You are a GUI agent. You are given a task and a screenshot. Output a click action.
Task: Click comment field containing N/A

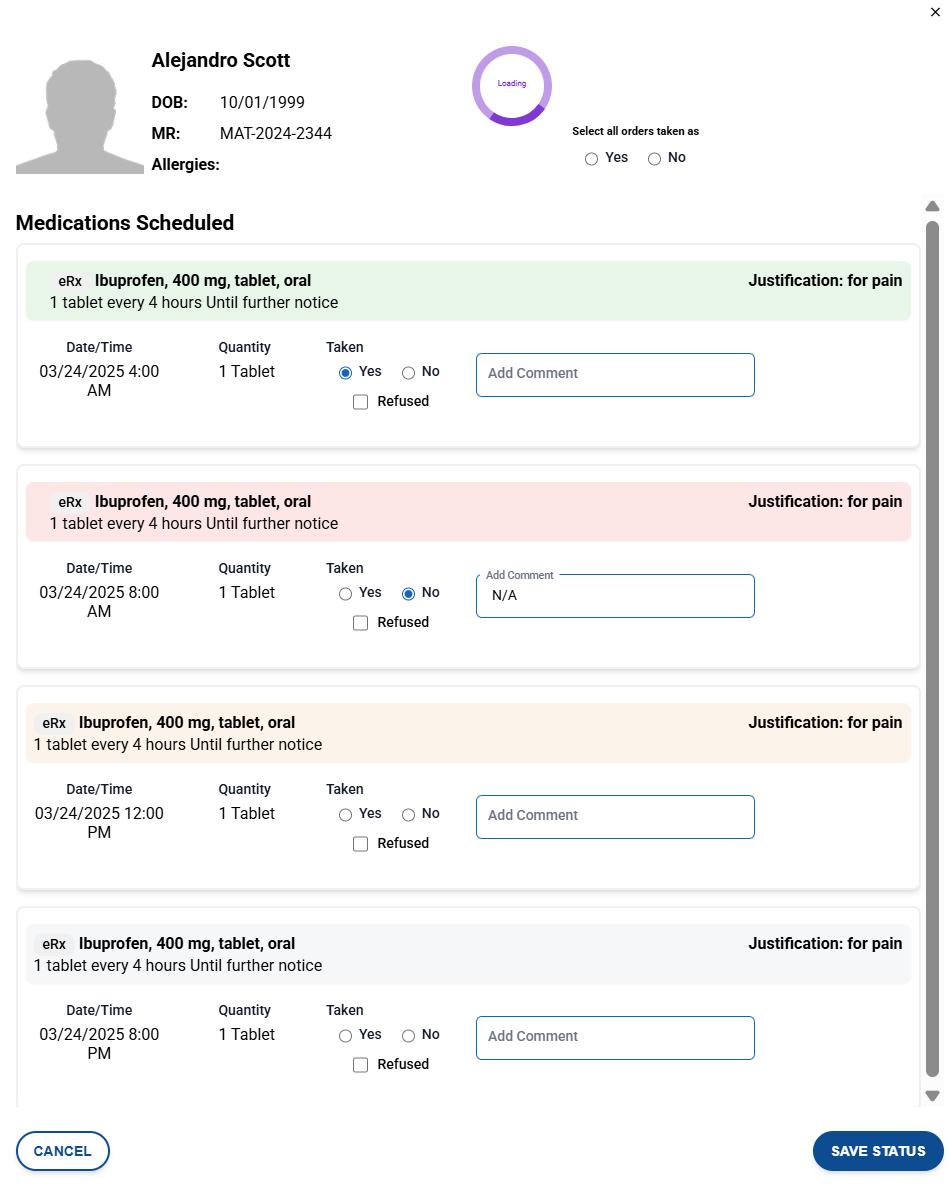615,596
